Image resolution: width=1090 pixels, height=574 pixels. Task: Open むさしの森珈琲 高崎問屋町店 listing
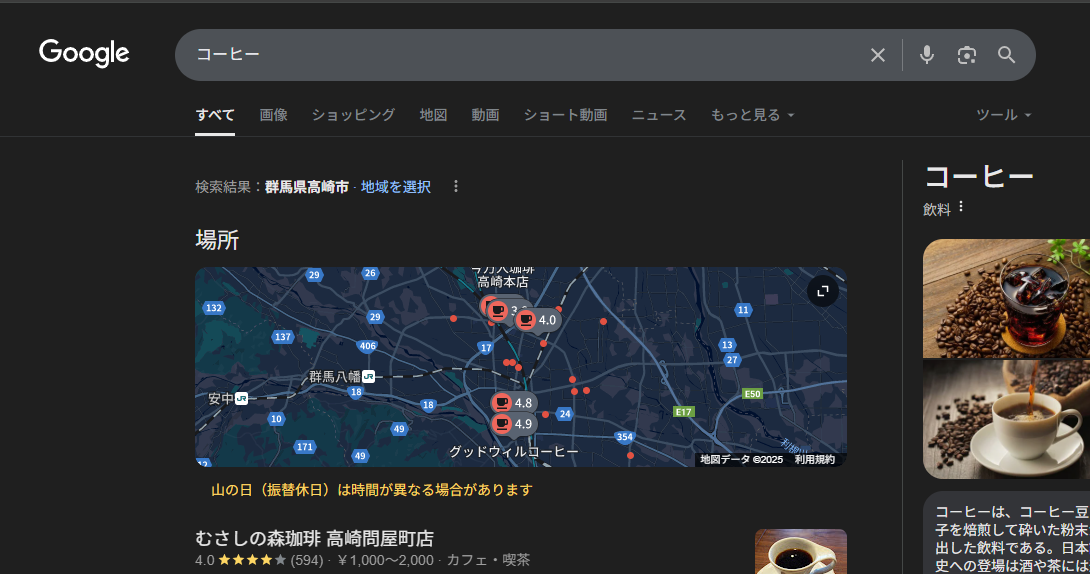coord(314,539)
